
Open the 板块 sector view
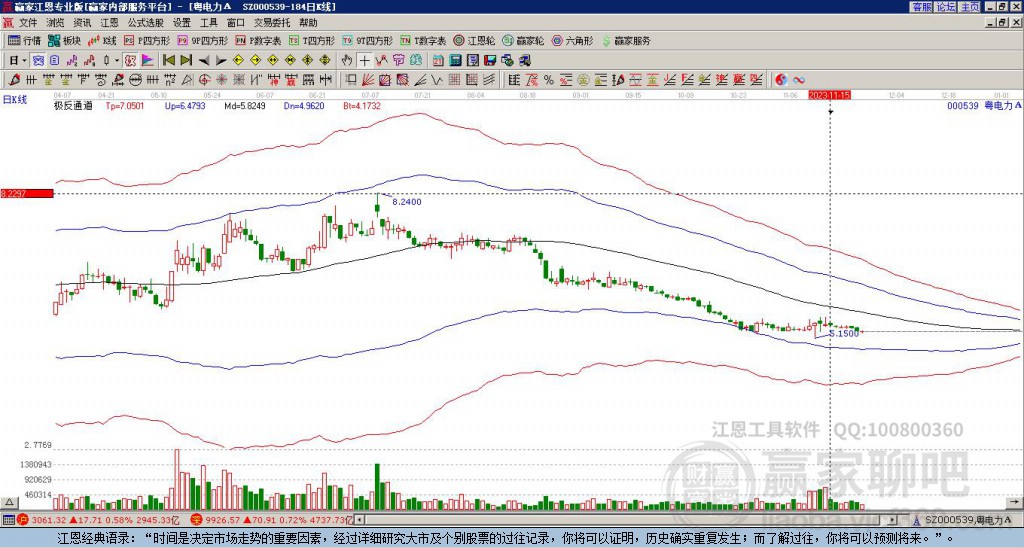pyautogui.click(x=64, y=40)
